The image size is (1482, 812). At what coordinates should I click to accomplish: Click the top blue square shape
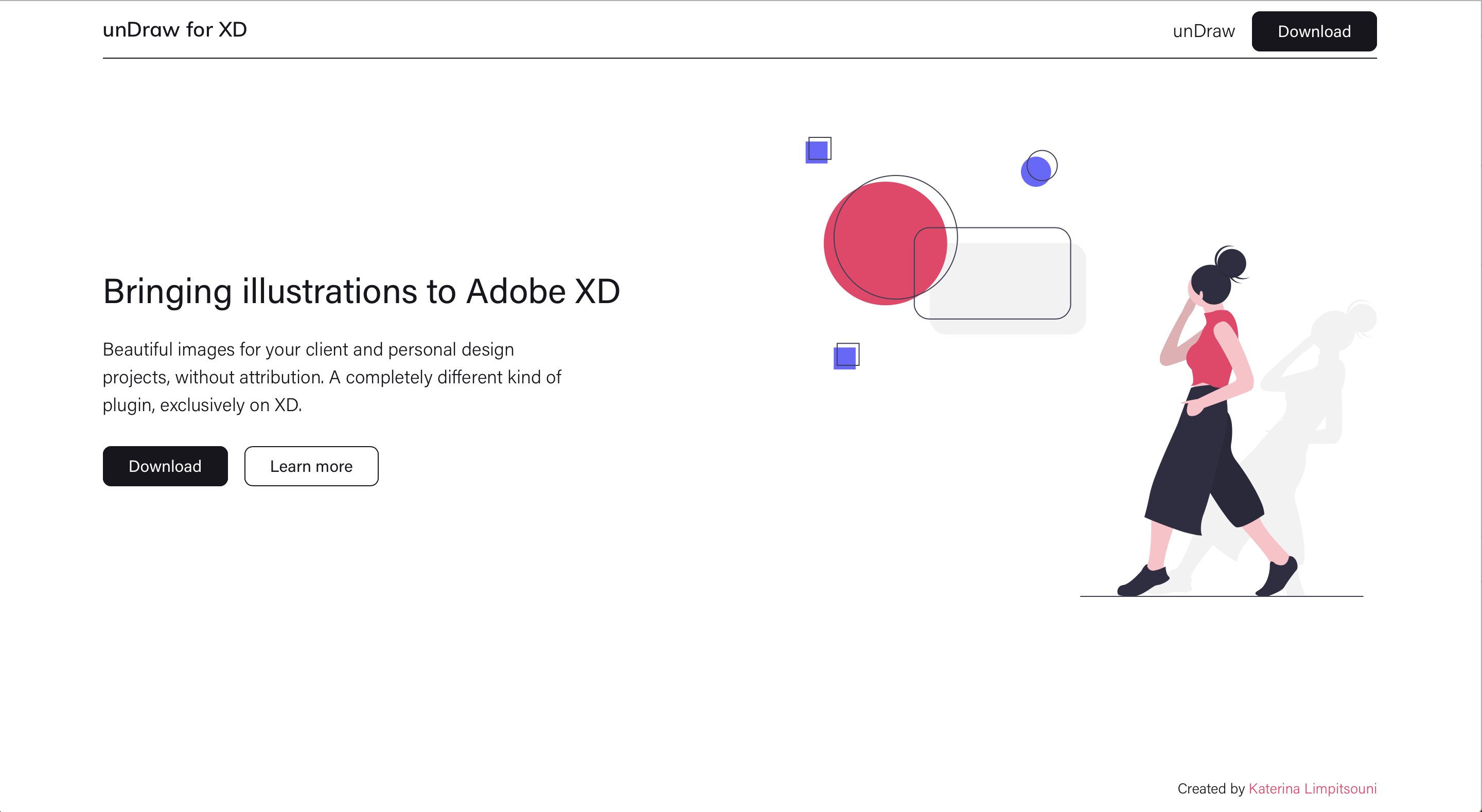point(816,152)
